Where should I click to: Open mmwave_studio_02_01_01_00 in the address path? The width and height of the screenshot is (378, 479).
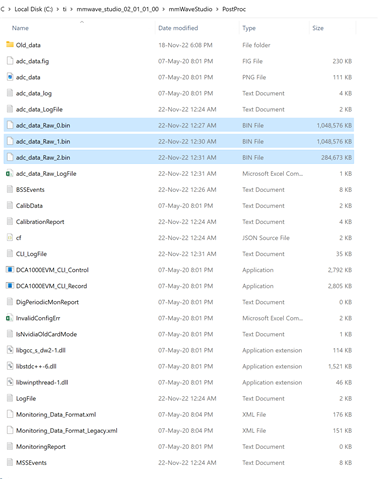click(118, 9)
